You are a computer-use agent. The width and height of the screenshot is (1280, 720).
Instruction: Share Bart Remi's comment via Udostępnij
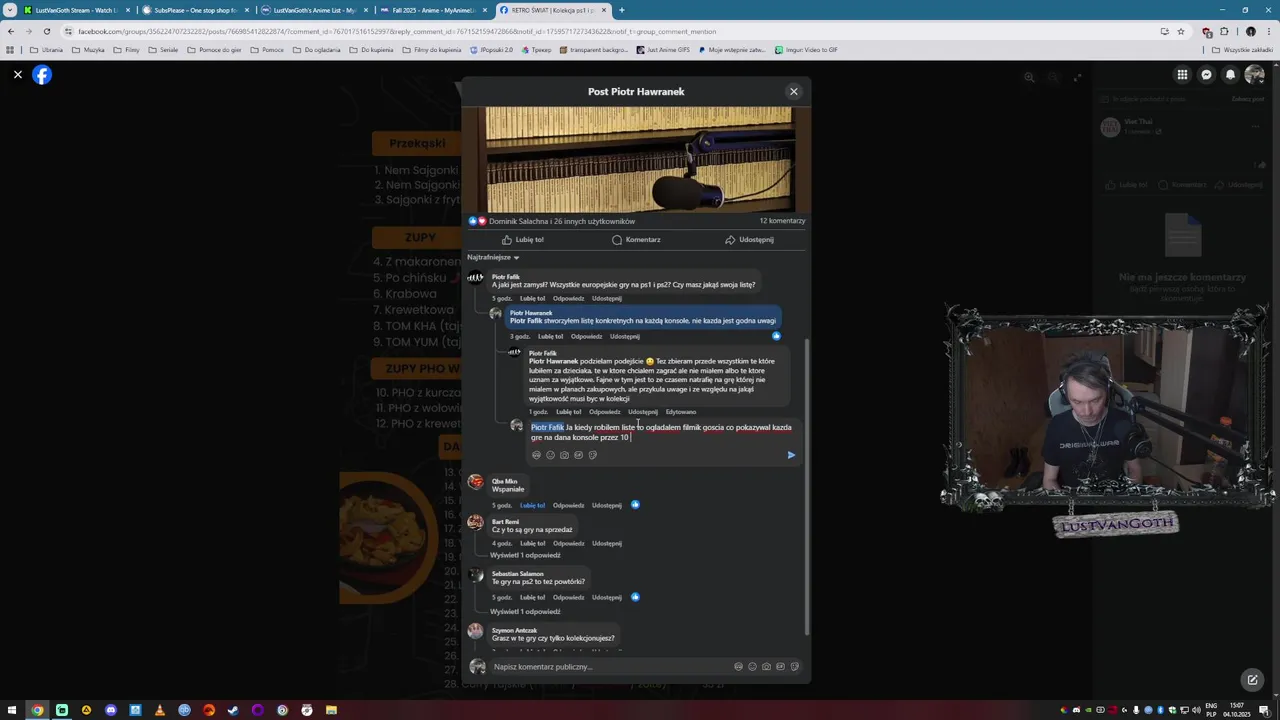pos(606,543)
